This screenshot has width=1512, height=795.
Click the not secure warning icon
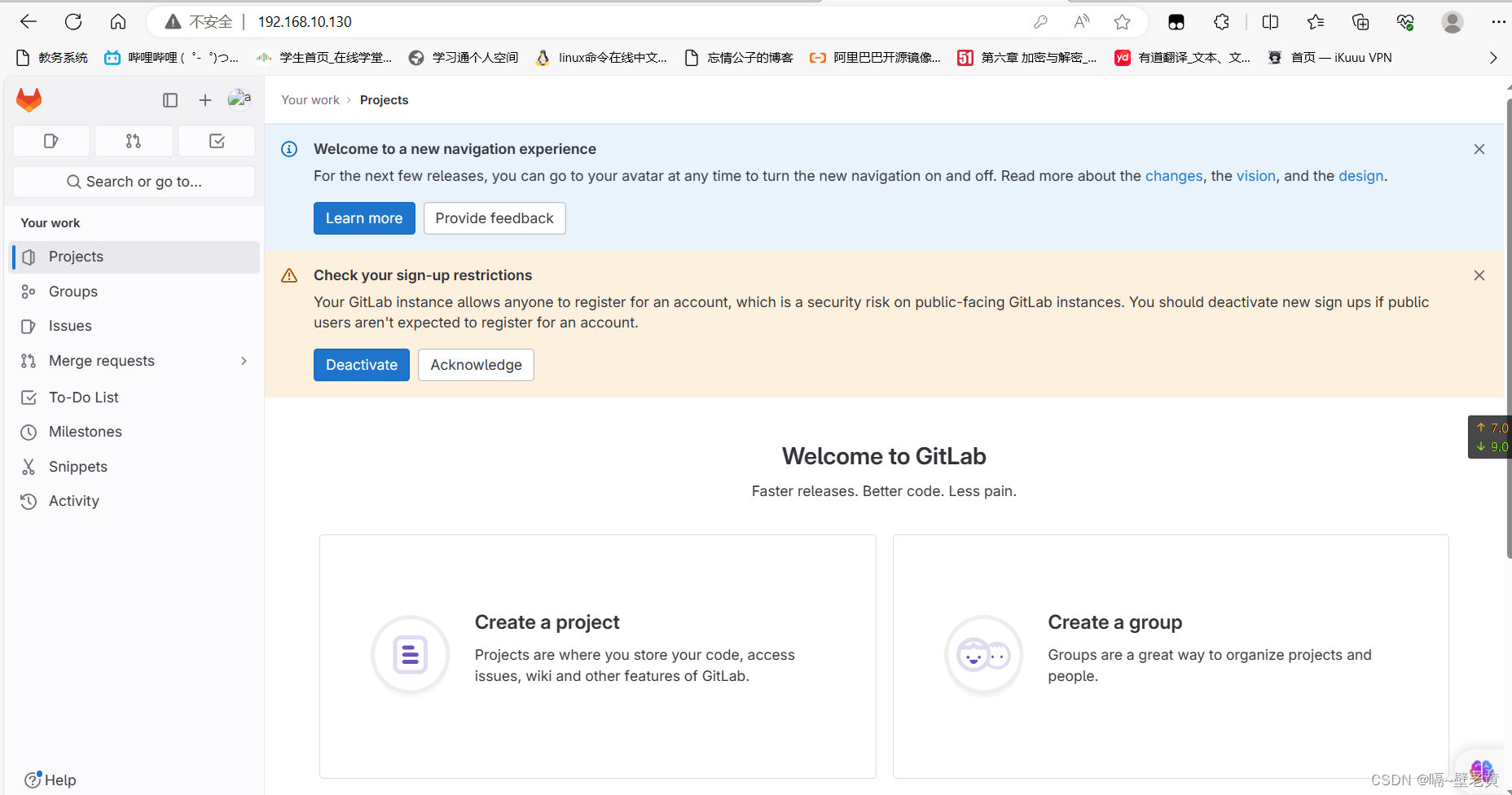173,22
